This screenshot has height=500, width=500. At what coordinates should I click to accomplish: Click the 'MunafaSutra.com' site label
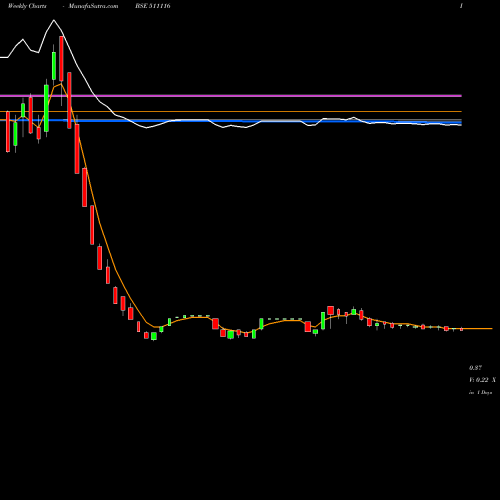[x=93, y=6]
